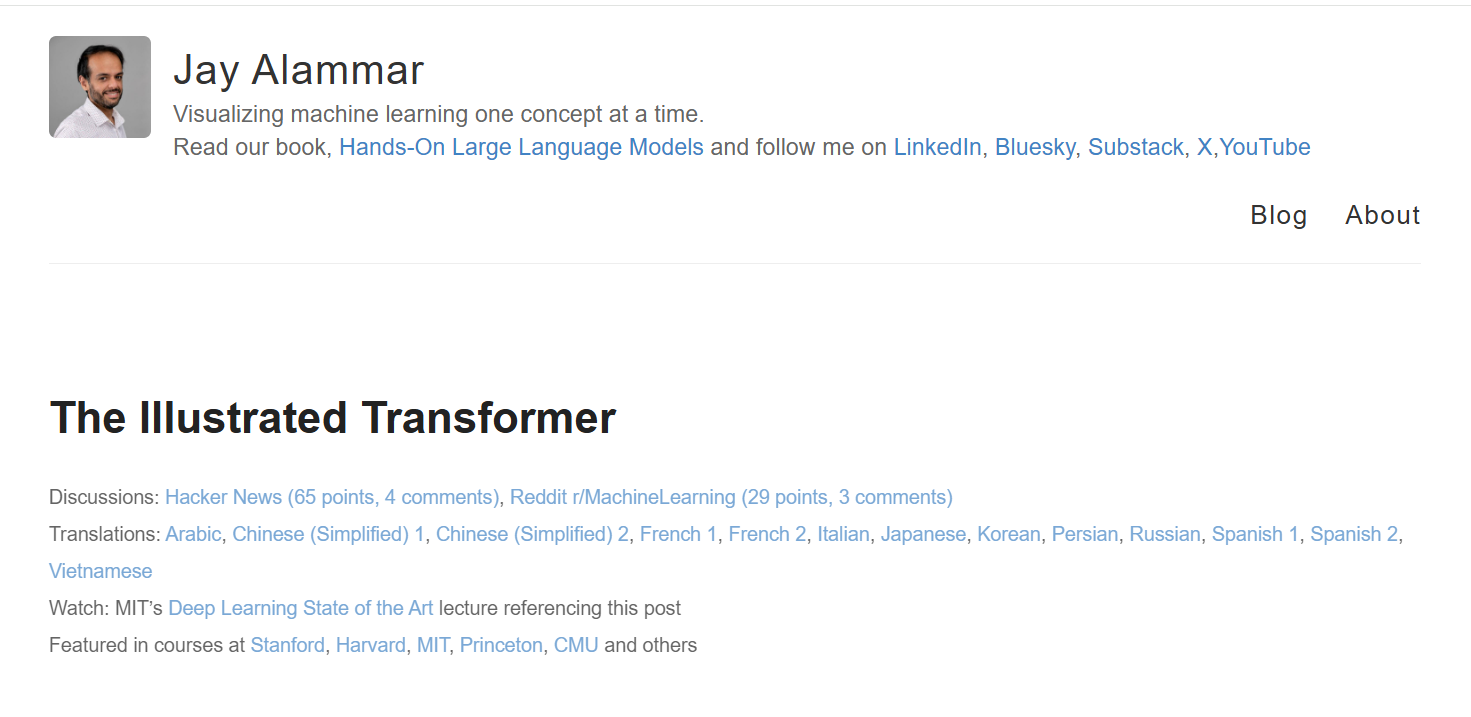Open the Stanford course link
This screenshot has width=1471, height=717.
[287, 645]
